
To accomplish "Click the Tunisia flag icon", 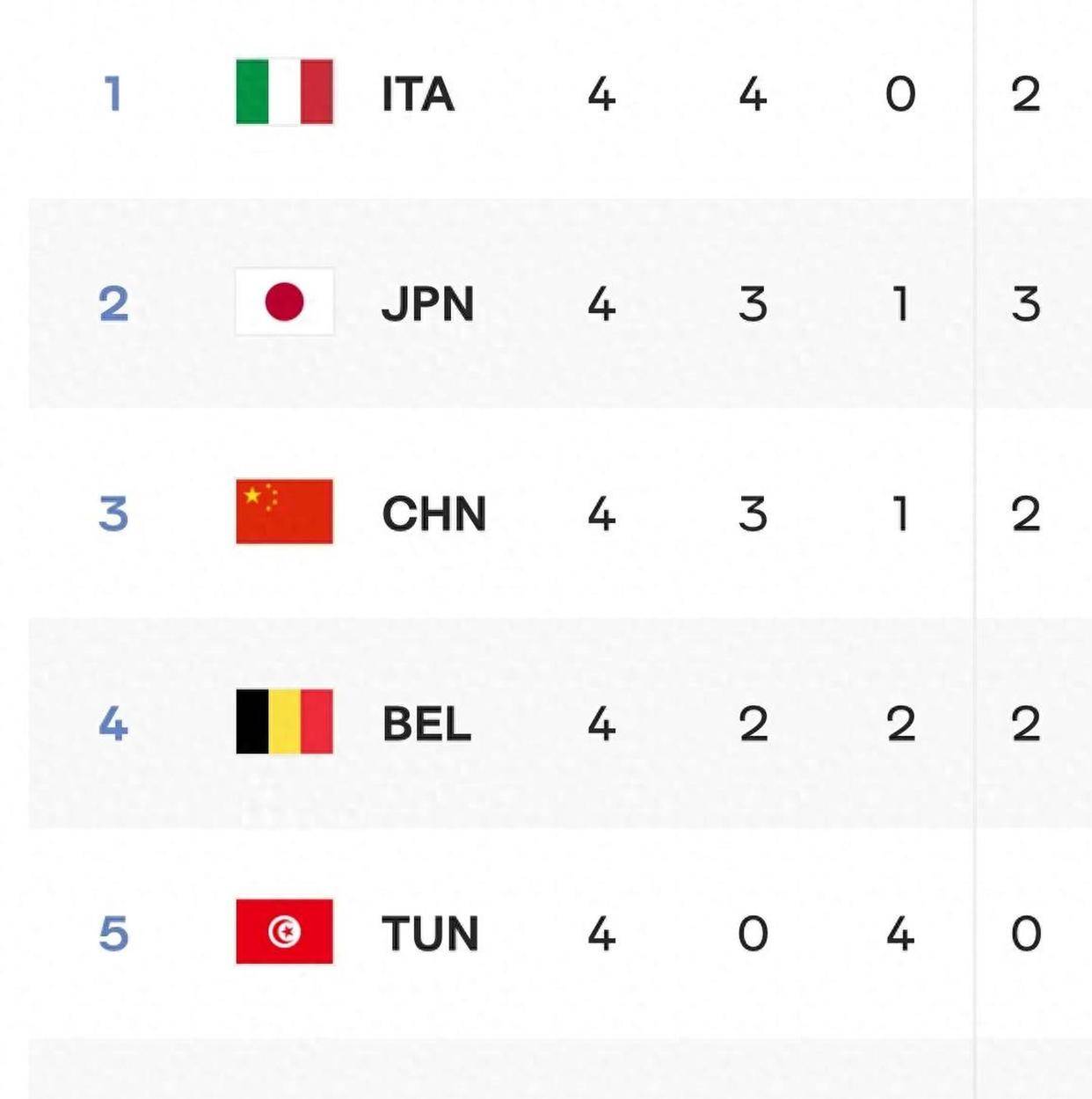I will (x=284, y=931).
